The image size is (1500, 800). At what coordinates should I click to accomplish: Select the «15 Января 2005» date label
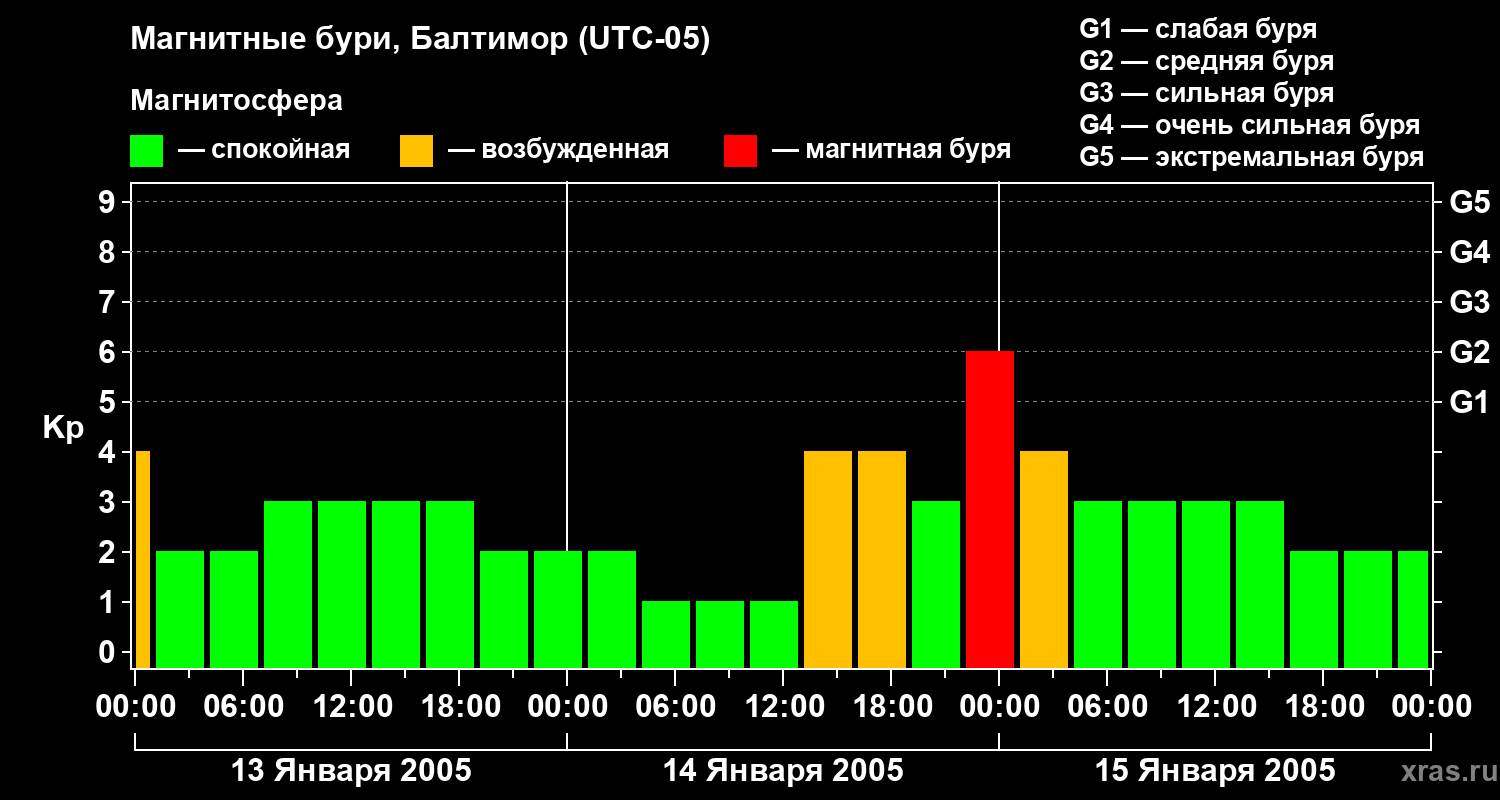(x=1215, y=771)
